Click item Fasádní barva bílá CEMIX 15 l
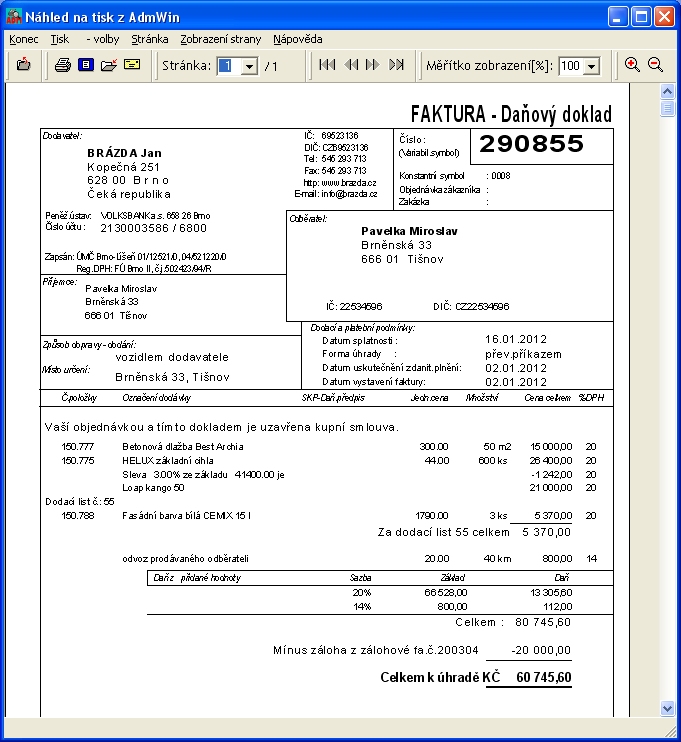This screenshot has width=681, height=742. click(186, 515)
